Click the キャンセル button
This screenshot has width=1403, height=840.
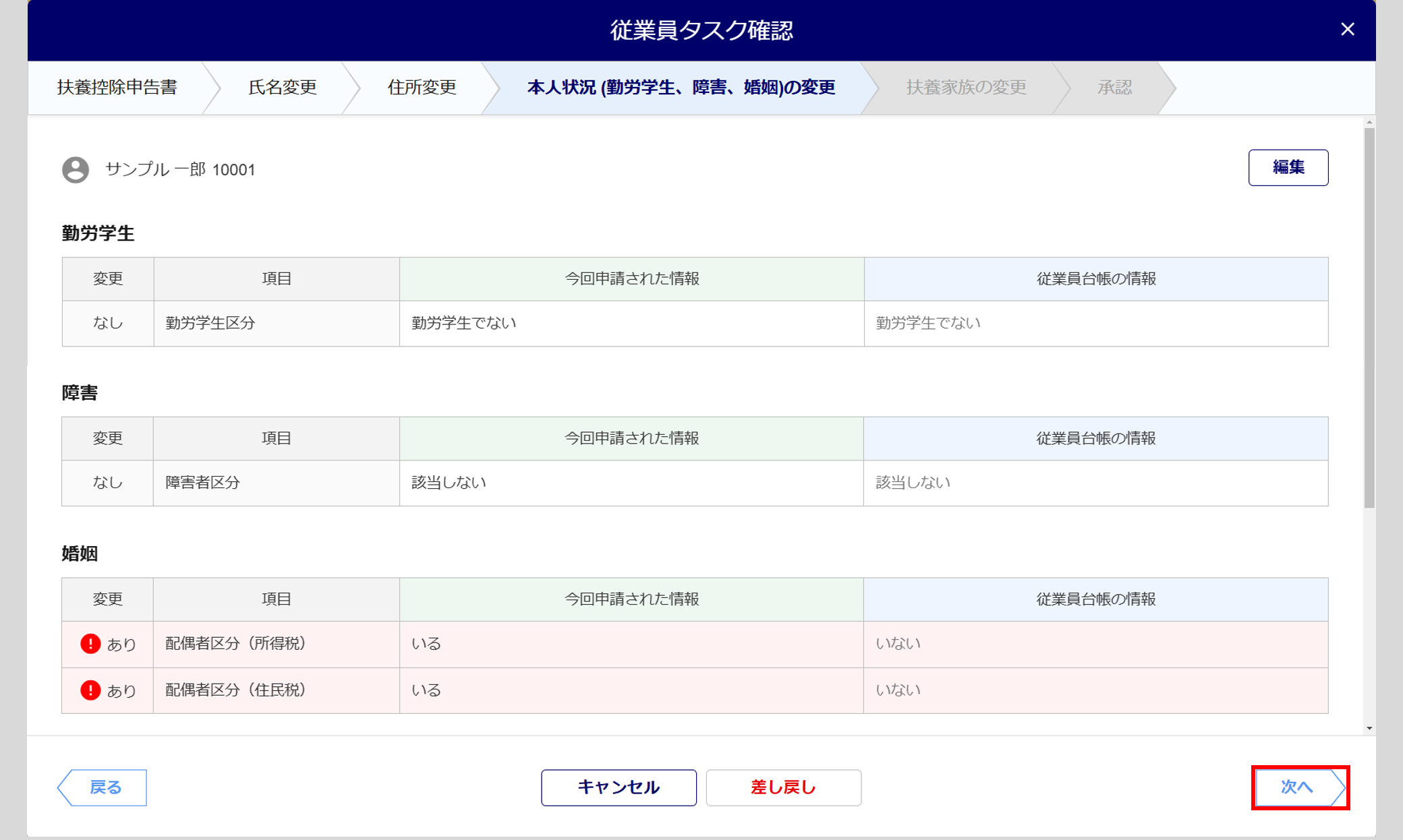click(619, 787)
